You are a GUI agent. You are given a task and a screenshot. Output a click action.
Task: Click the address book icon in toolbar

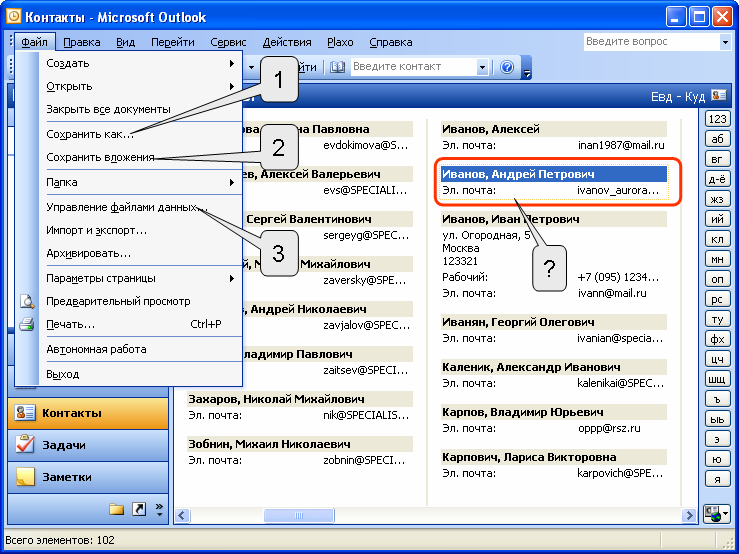[x=337, y=67]
